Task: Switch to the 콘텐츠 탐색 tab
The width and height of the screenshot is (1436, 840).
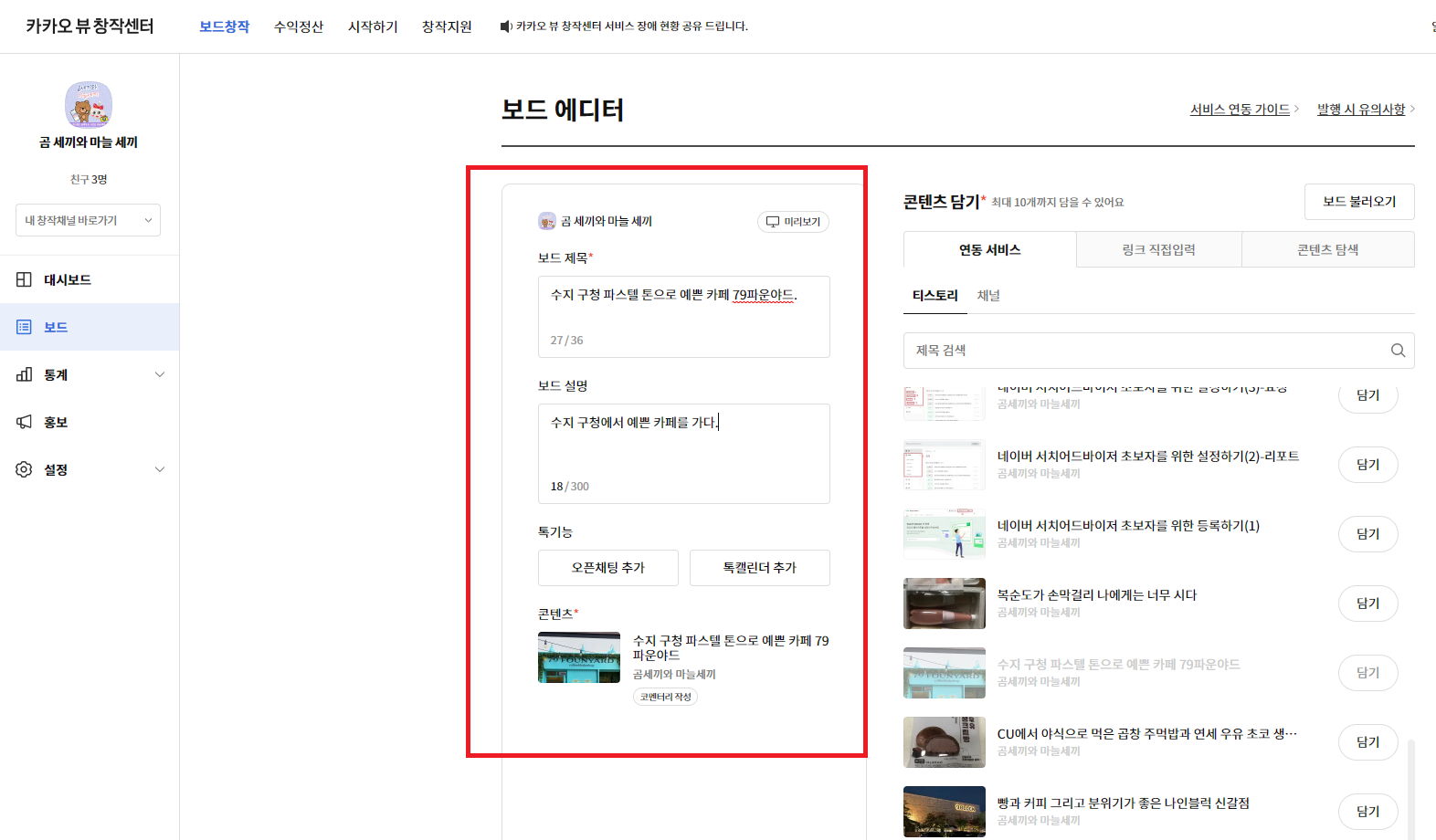Action: 1328,249
